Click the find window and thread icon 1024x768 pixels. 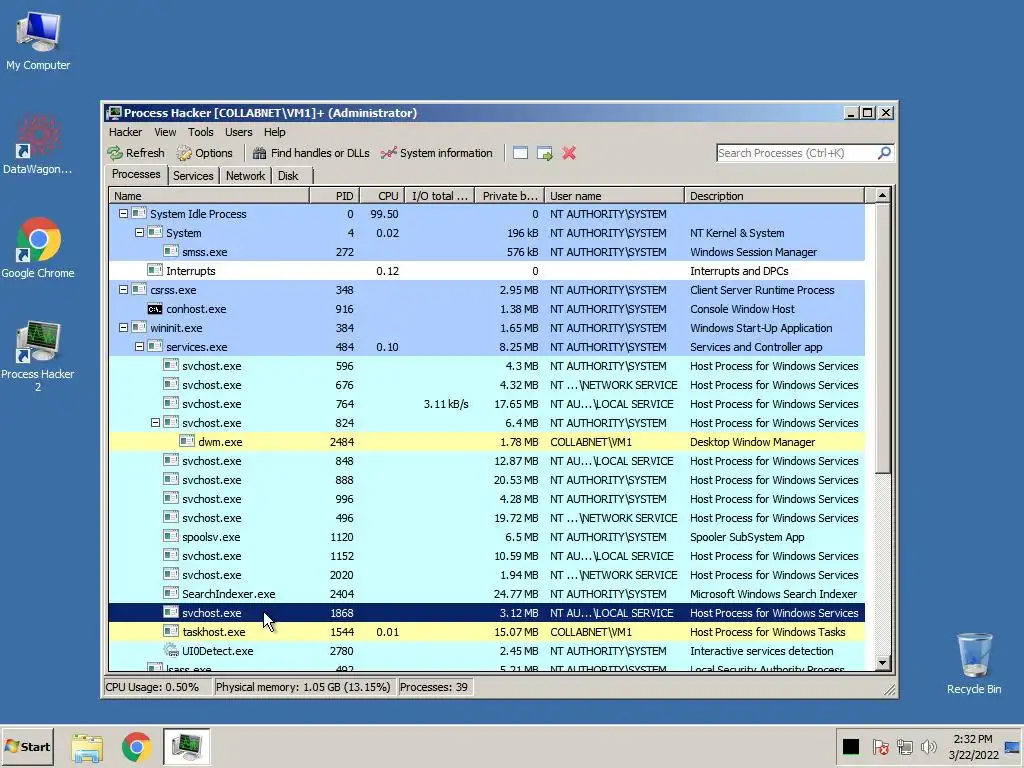tap(545, 153)
